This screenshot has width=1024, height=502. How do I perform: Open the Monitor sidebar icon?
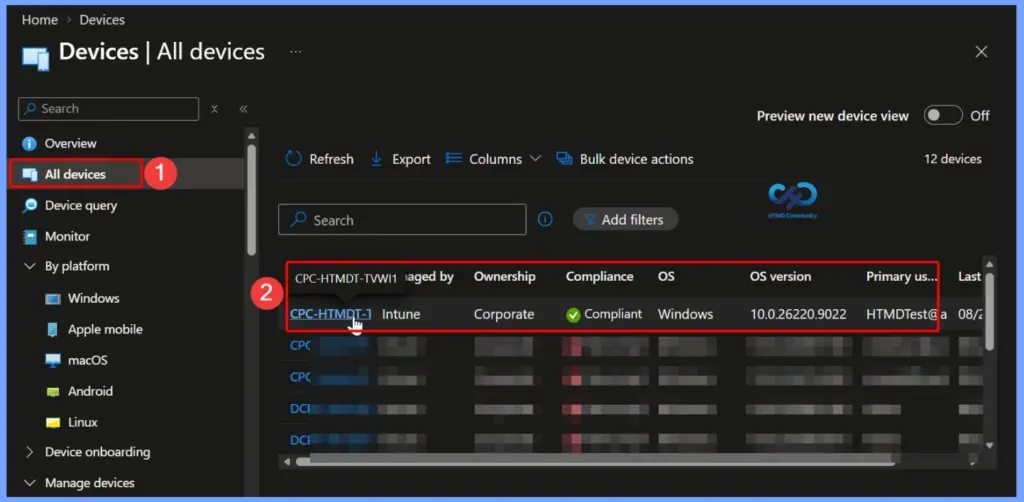click(30, 236)
